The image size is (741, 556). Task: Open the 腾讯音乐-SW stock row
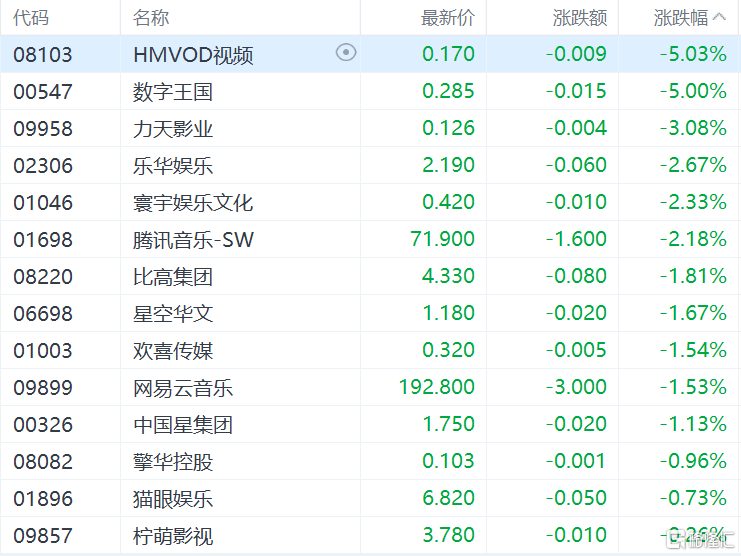tap(192, 239)
